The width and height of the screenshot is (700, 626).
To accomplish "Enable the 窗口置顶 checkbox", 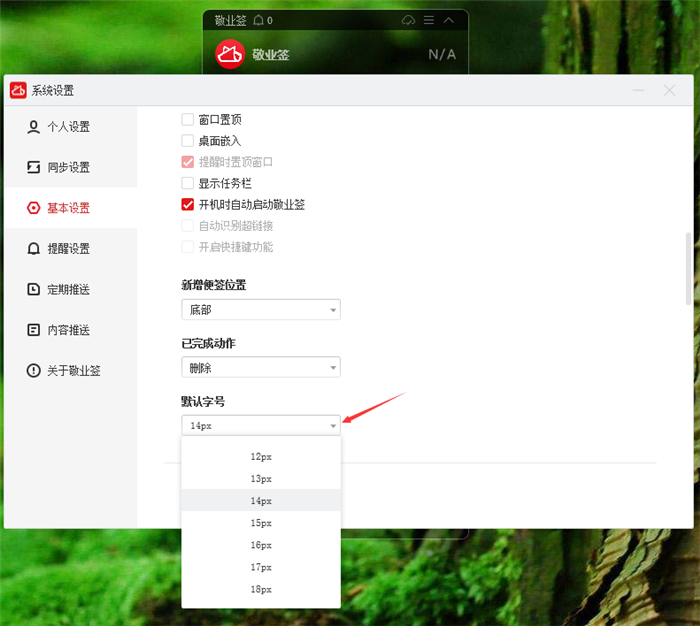I will pos(188,120).
